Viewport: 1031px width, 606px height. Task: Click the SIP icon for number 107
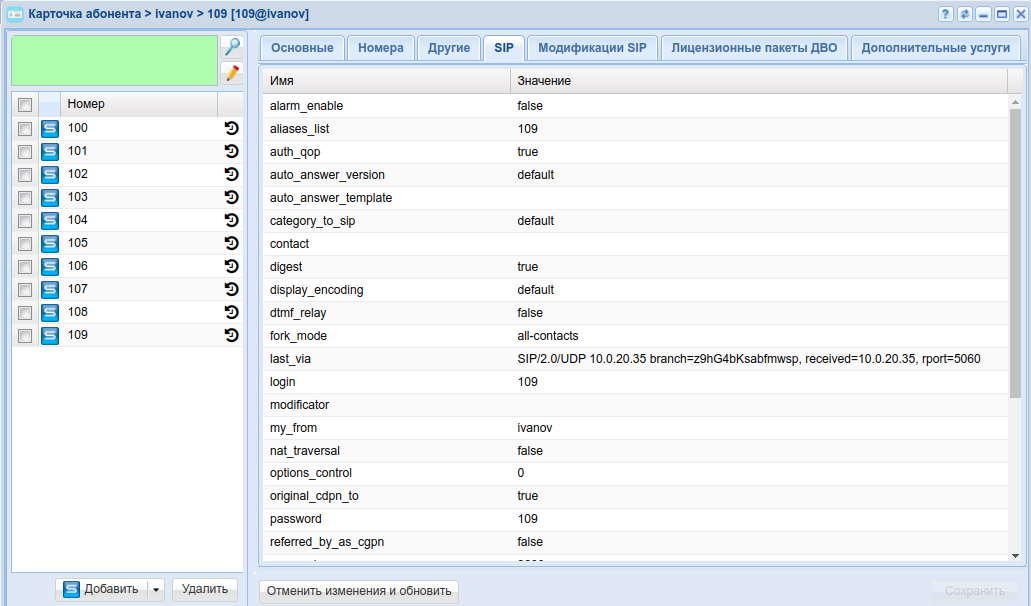pyautogui.click(x=50, y=290)
